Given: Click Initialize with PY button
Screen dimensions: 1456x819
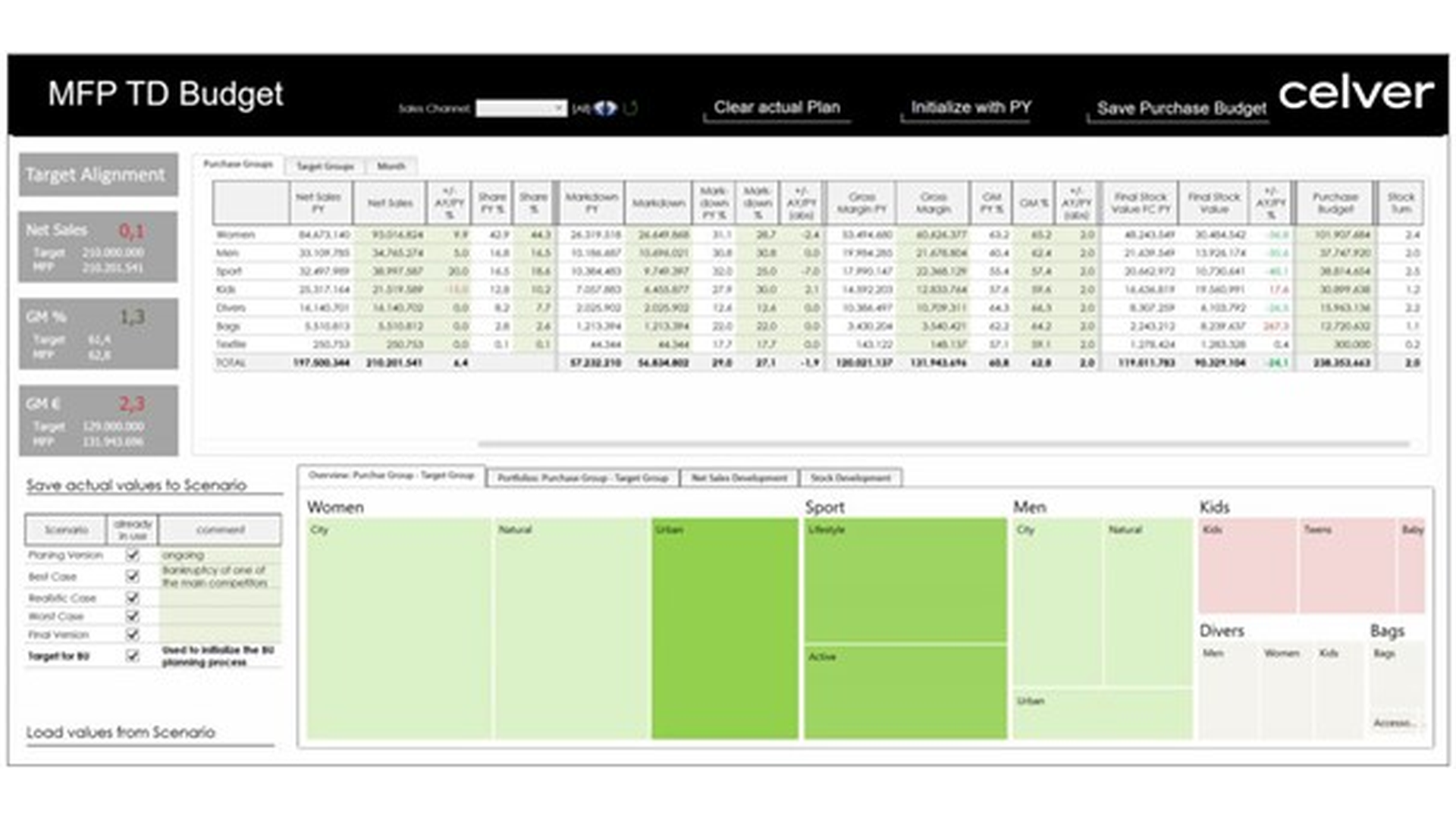Looking at the screenshot, I should coord(971,108).
